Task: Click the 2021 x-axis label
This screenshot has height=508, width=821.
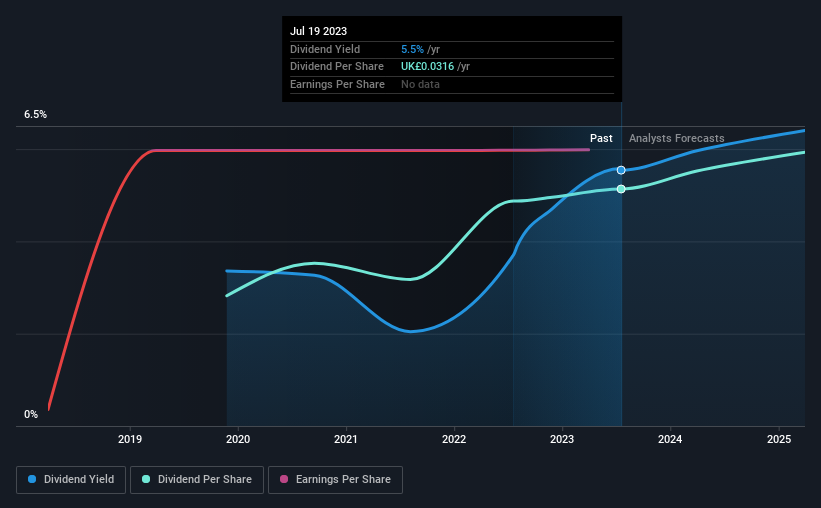Action: point(346,439)
